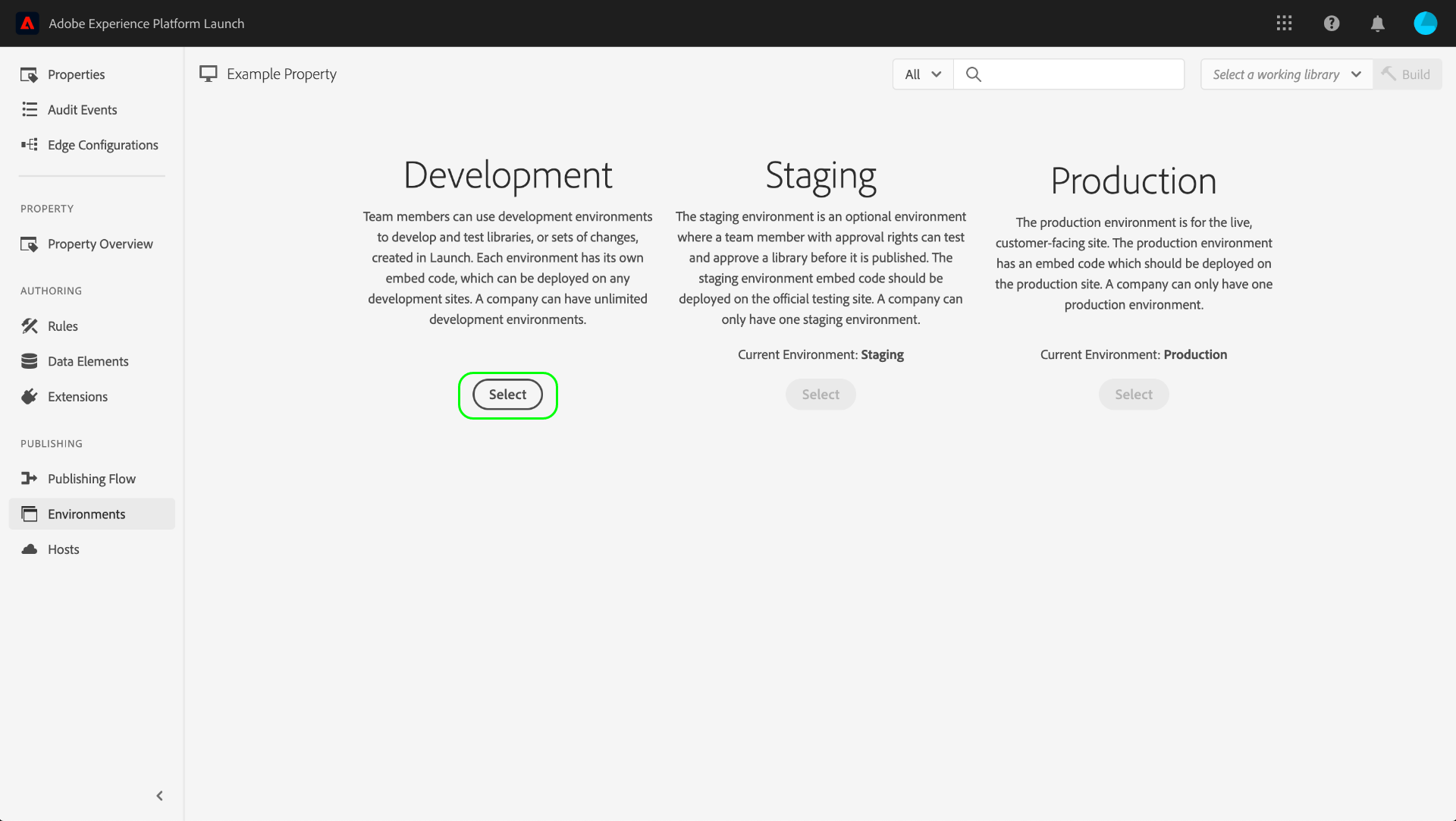Click the Extensions plug icon
The height and width of the screenshot is (821, 1456).
tap(30, 397)
